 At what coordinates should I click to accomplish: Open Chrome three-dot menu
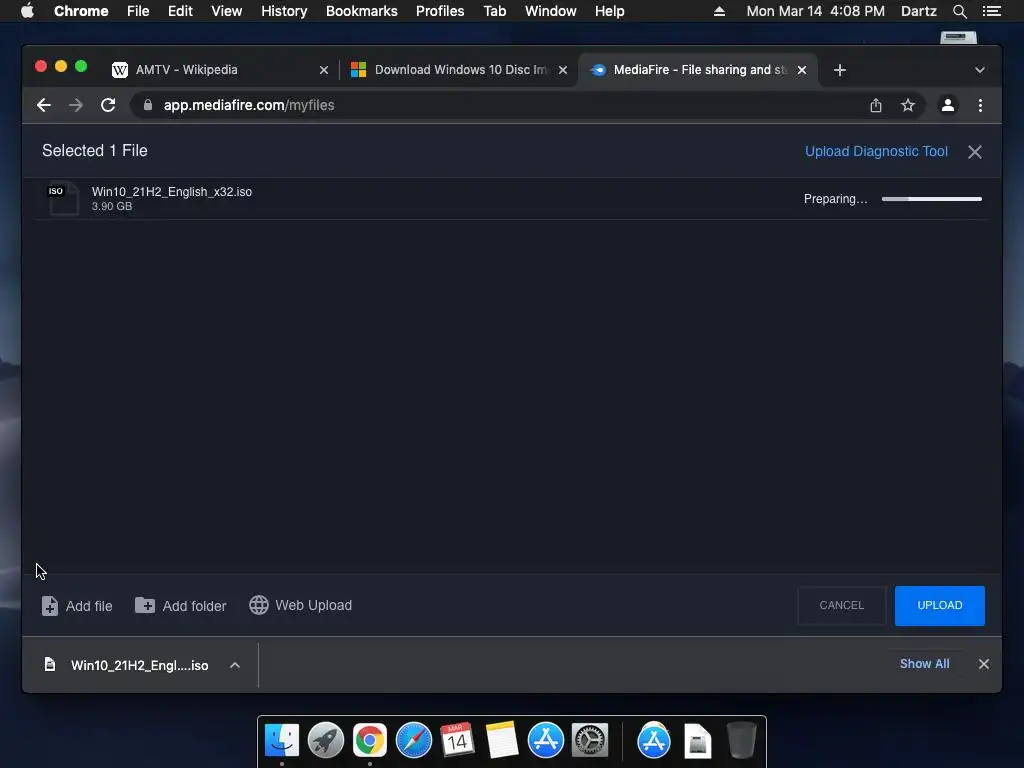point(980,105)
